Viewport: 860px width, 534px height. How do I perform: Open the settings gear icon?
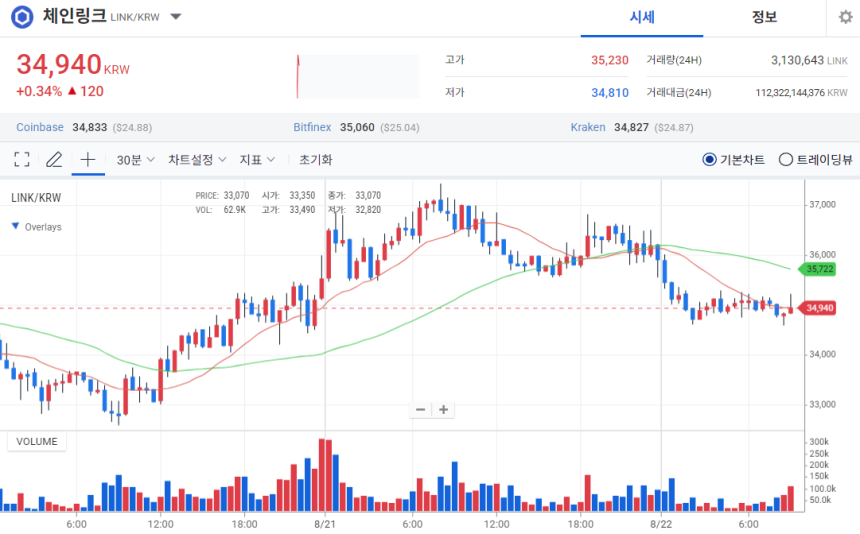[845, 18]
